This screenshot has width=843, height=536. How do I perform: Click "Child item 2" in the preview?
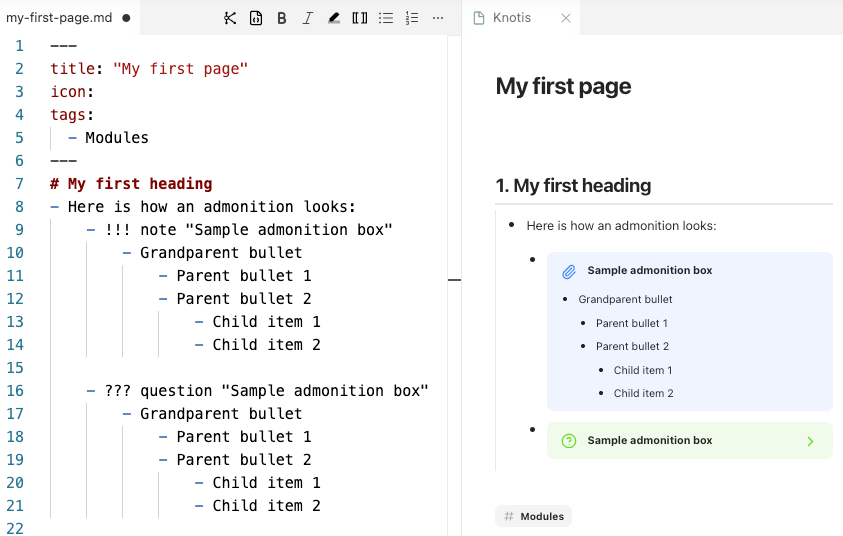click(644, 393)
